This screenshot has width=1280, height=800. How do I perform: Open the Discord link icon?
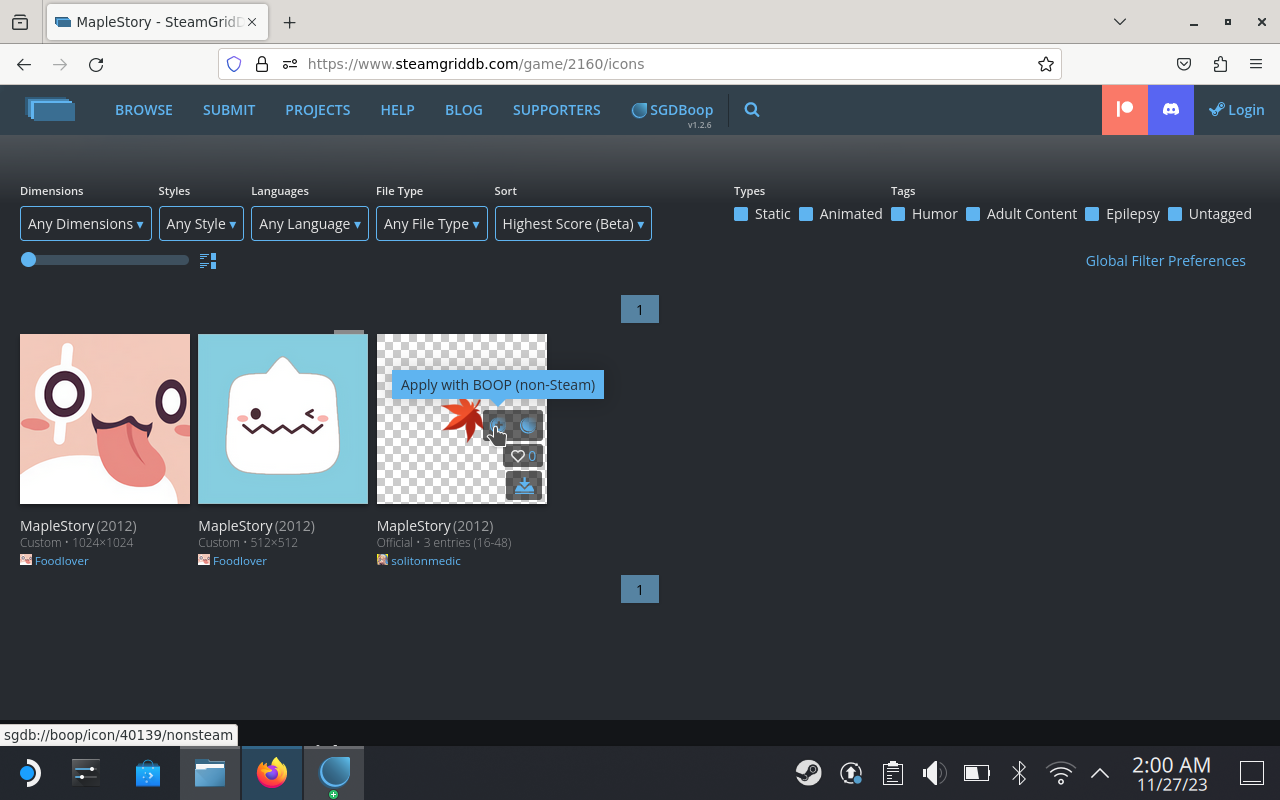[x=1171, y=110]
